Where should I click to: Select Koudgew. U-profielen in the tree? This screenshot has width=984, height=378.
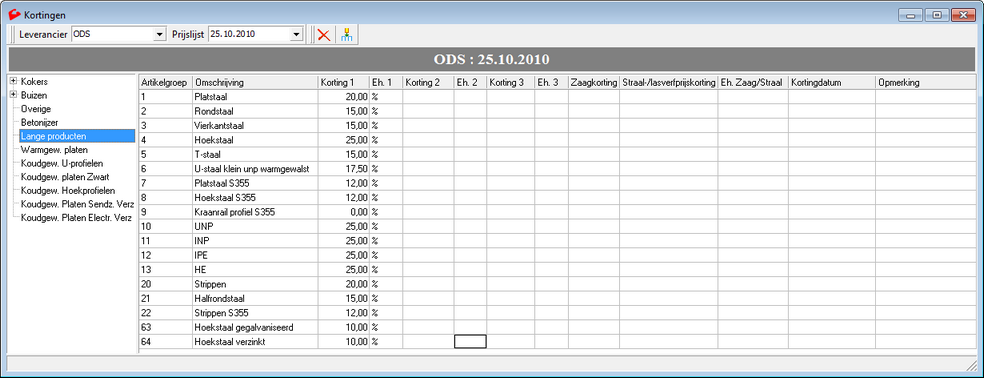click(62, 163)
